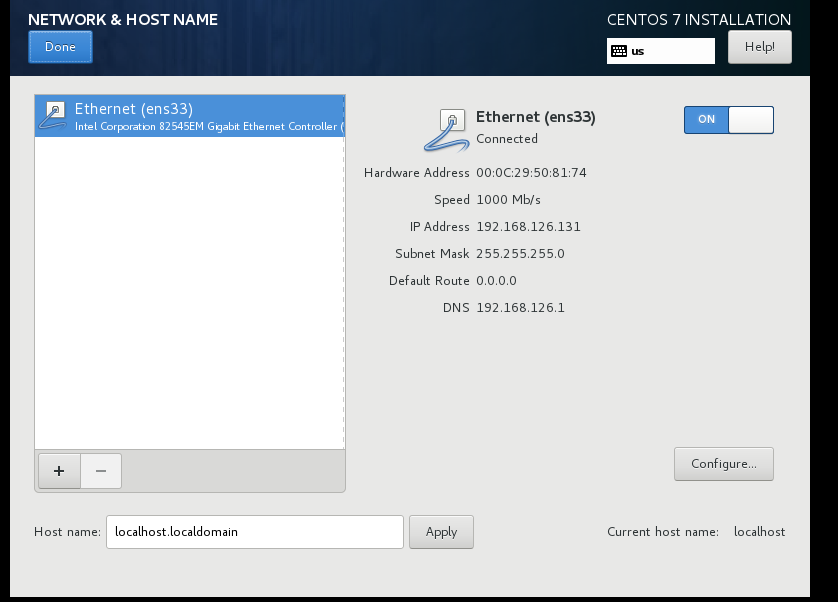Open the Configure... dialog

point(724,464)
